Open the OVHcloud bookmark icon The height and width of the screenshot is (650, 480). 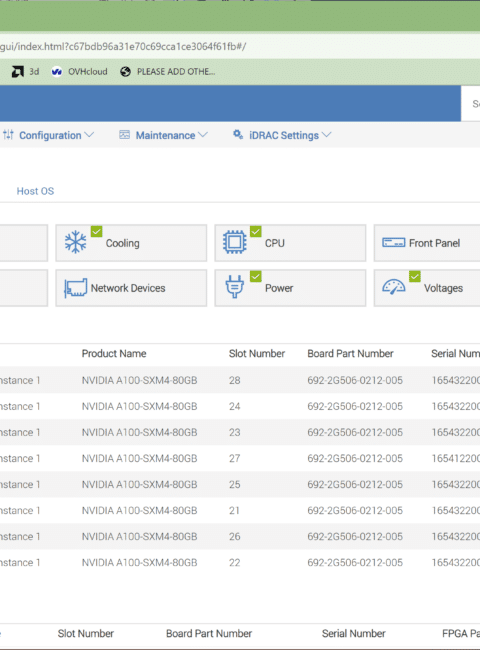point(57,72)
